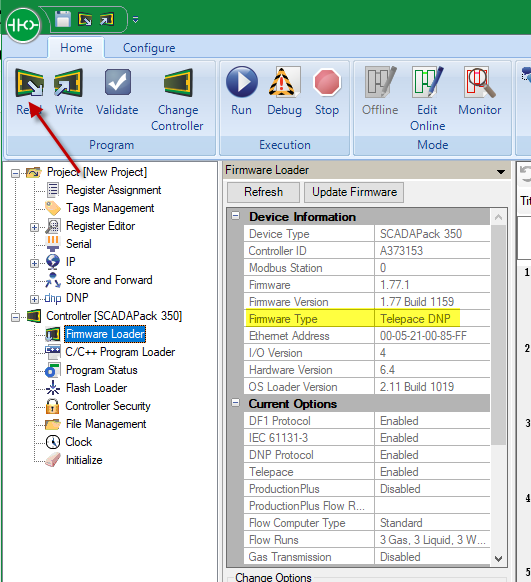
Task: Open Clock settings item
Action: (x=78, y=442)
